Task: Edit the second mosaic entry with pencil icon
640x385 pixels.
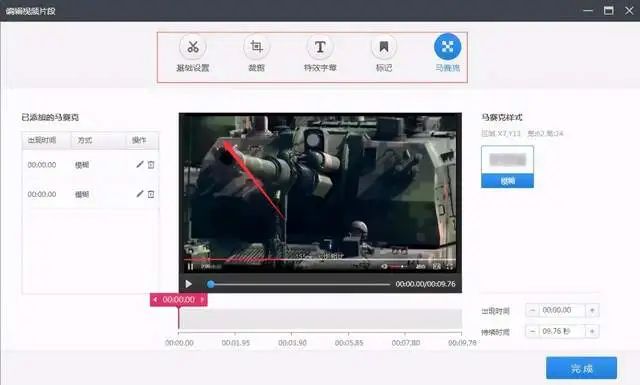Action: 140,194
